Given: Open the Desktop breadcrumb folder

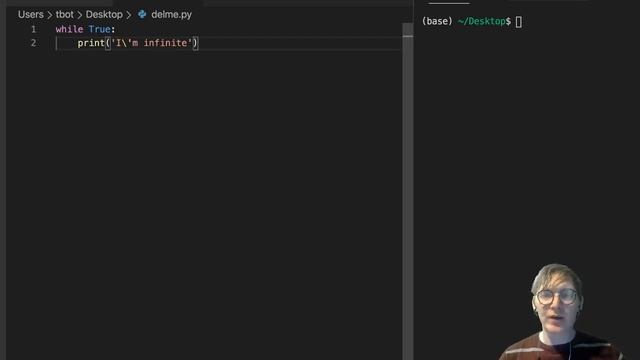Looking at the screenshot, I should click(x=104, y=15).
